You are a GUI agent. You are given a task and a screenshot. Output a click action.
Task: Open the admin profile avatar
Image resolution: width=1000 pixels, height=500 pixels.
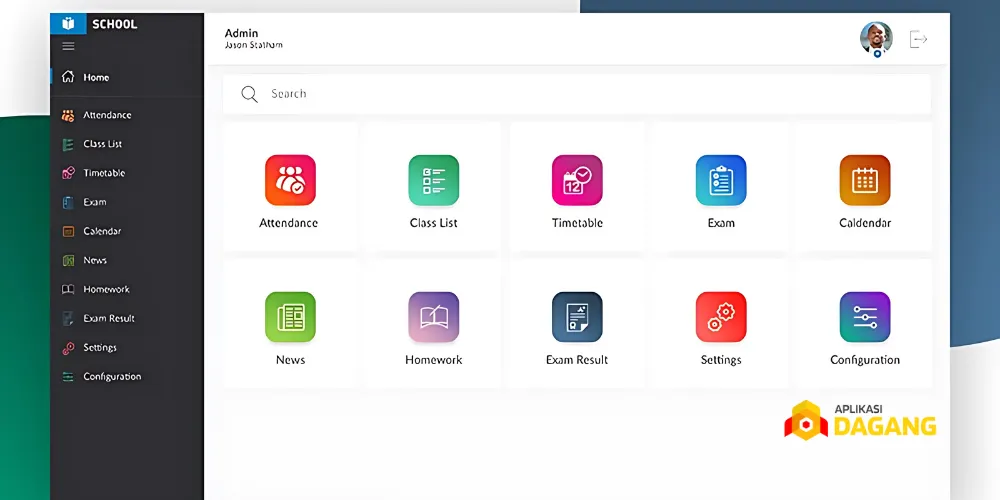tap(876, 38)
